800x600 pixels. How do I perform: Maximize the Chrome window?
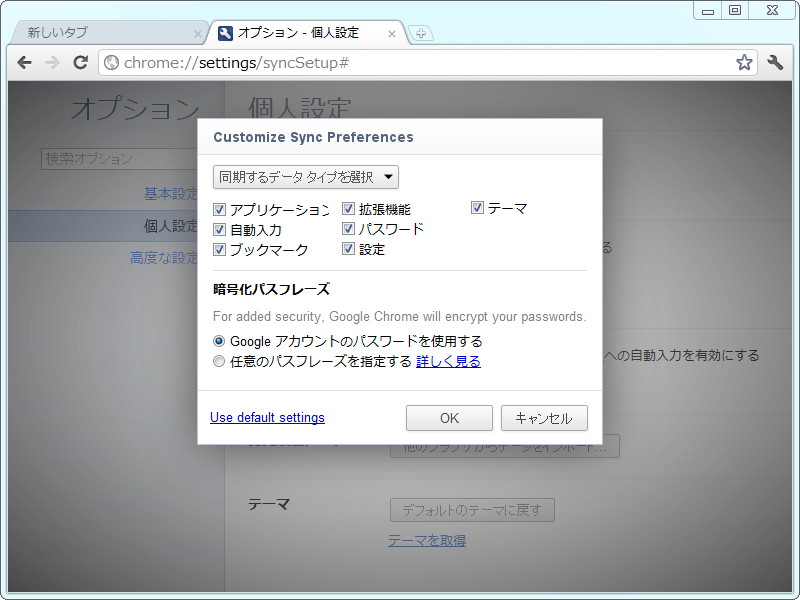(735, 11)
